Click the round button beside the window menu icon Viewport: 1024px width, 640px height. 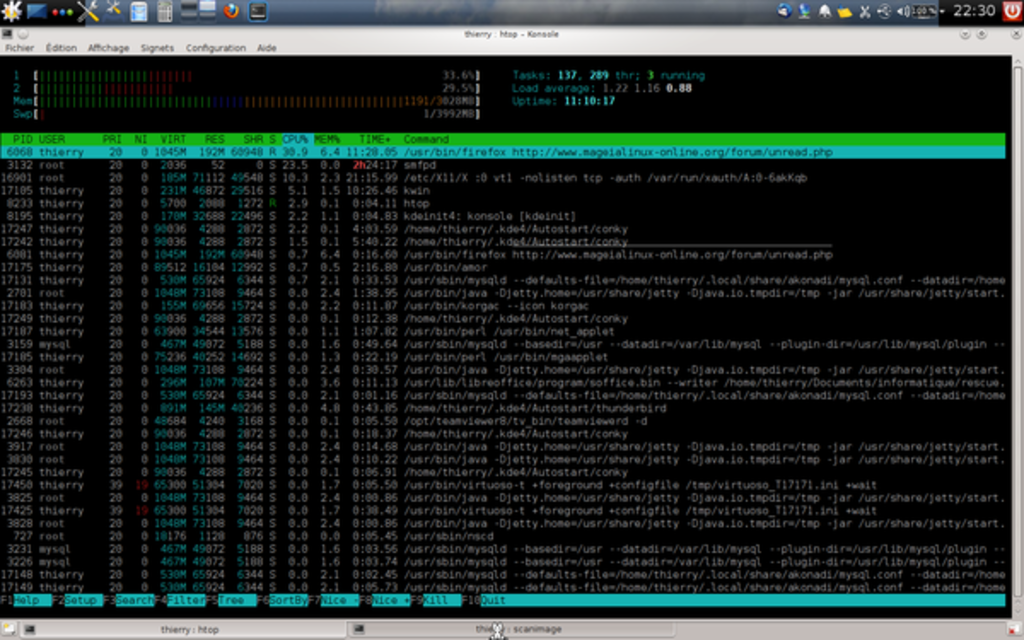point(23,34)
